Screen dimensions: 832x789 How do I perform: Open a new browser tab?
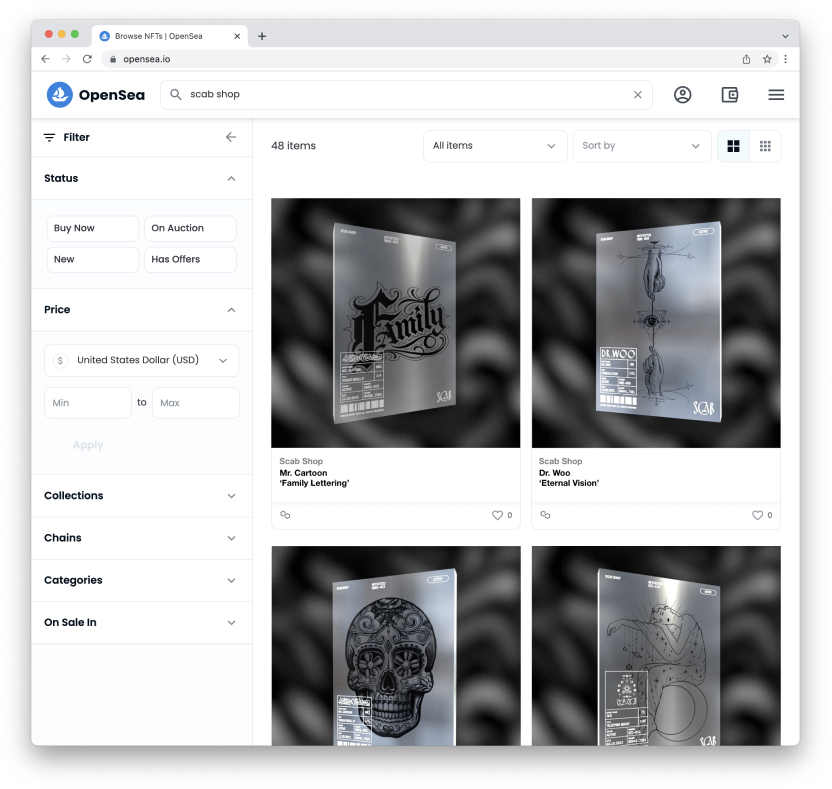pyautogui.click(x=262, y=36)
